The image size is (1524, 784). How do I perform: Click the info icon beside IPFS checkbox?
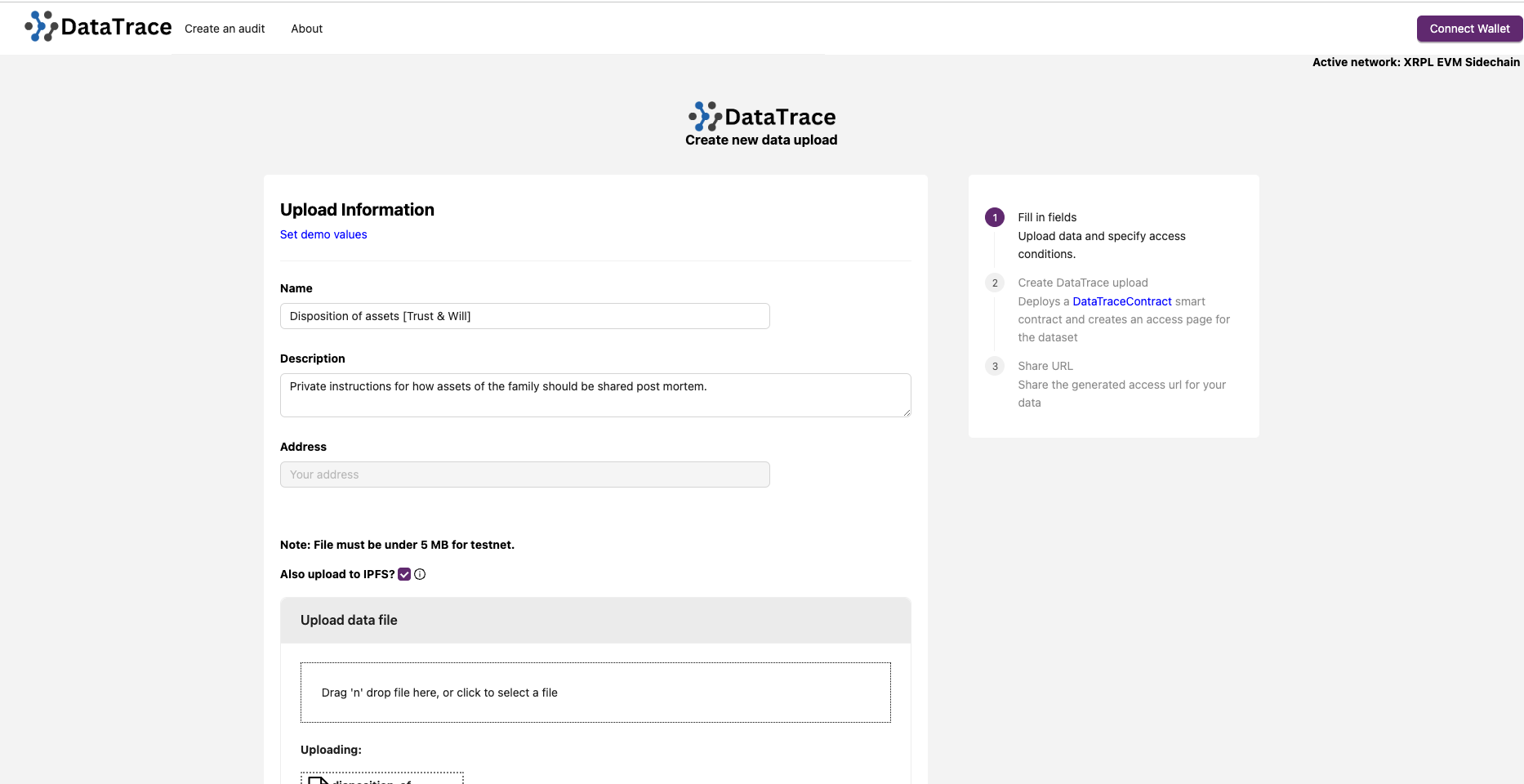(x=420, y=574)
